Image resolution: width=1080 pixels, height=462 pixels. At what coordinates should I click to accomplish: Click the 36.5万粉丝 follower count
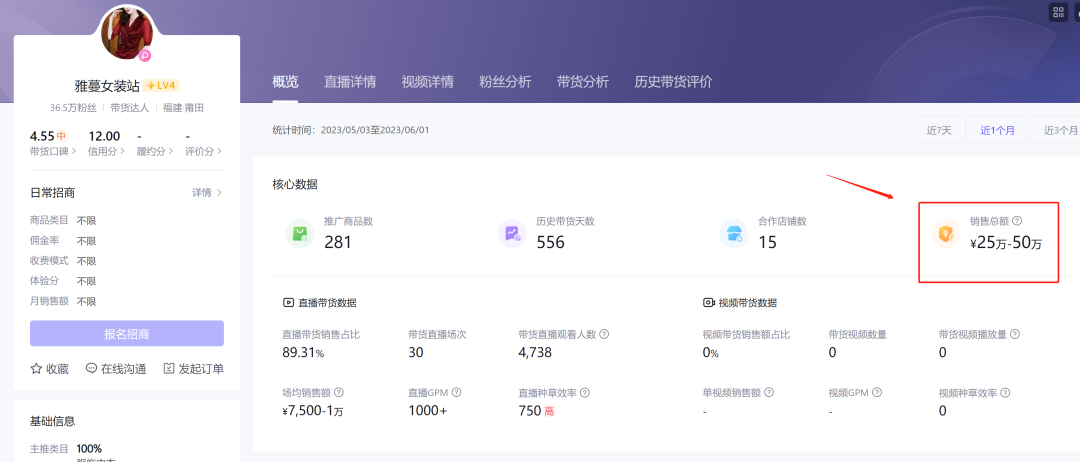point(73,108)
